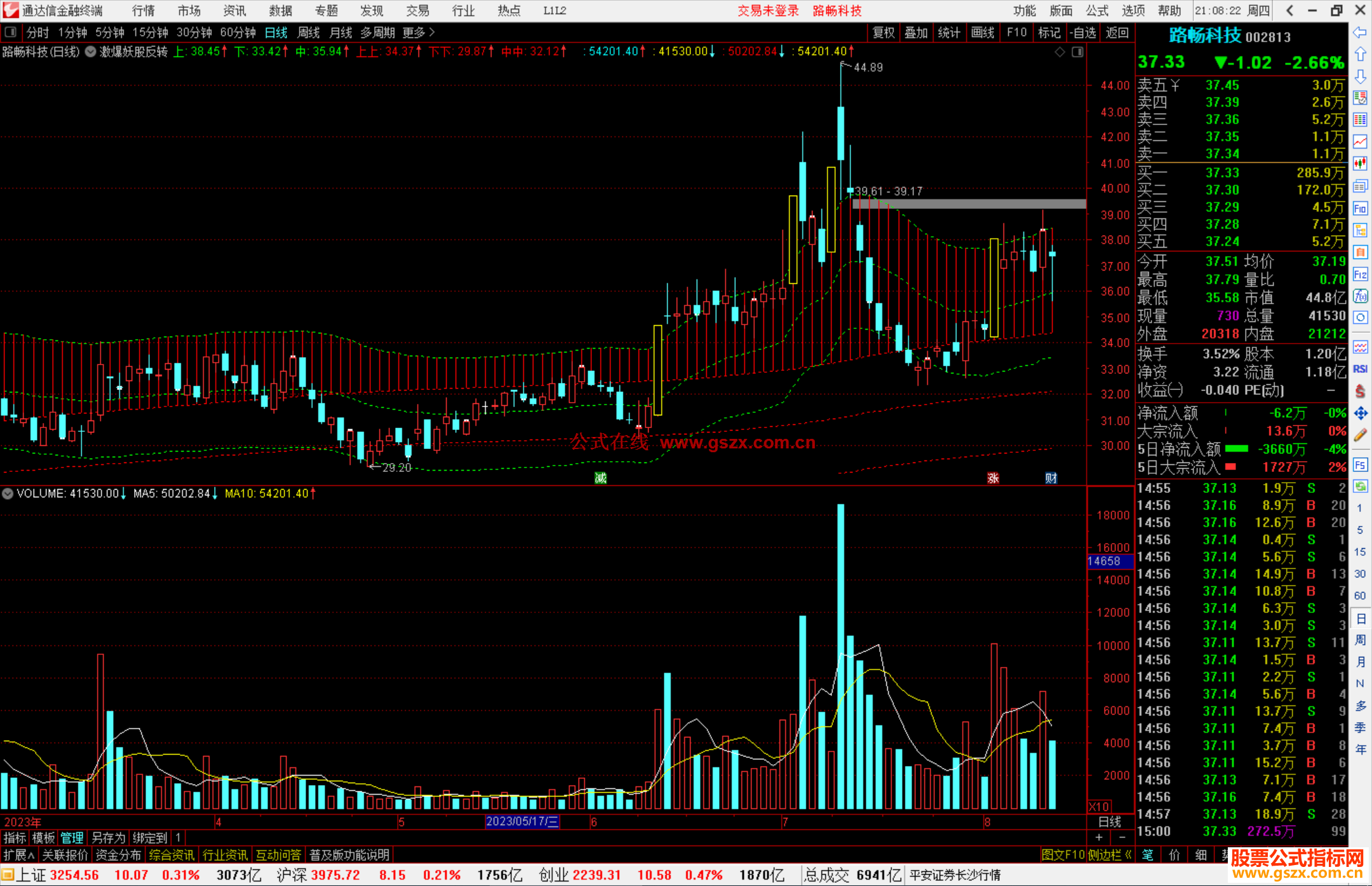Open the f(x) formula icon

point(1359,296)
